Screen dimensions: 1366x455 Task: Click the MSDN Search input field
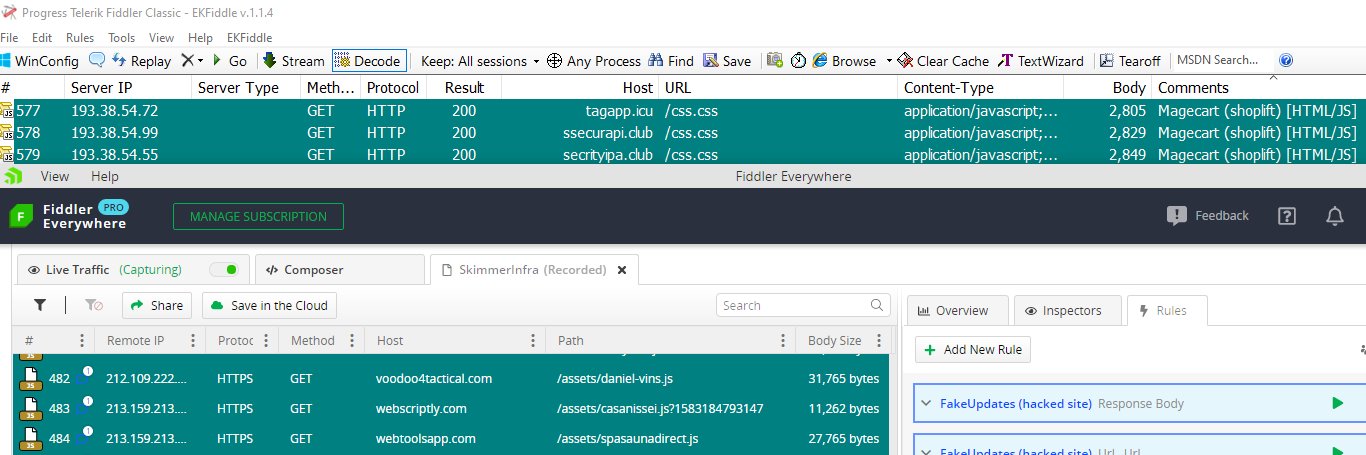coord(1222,60)
